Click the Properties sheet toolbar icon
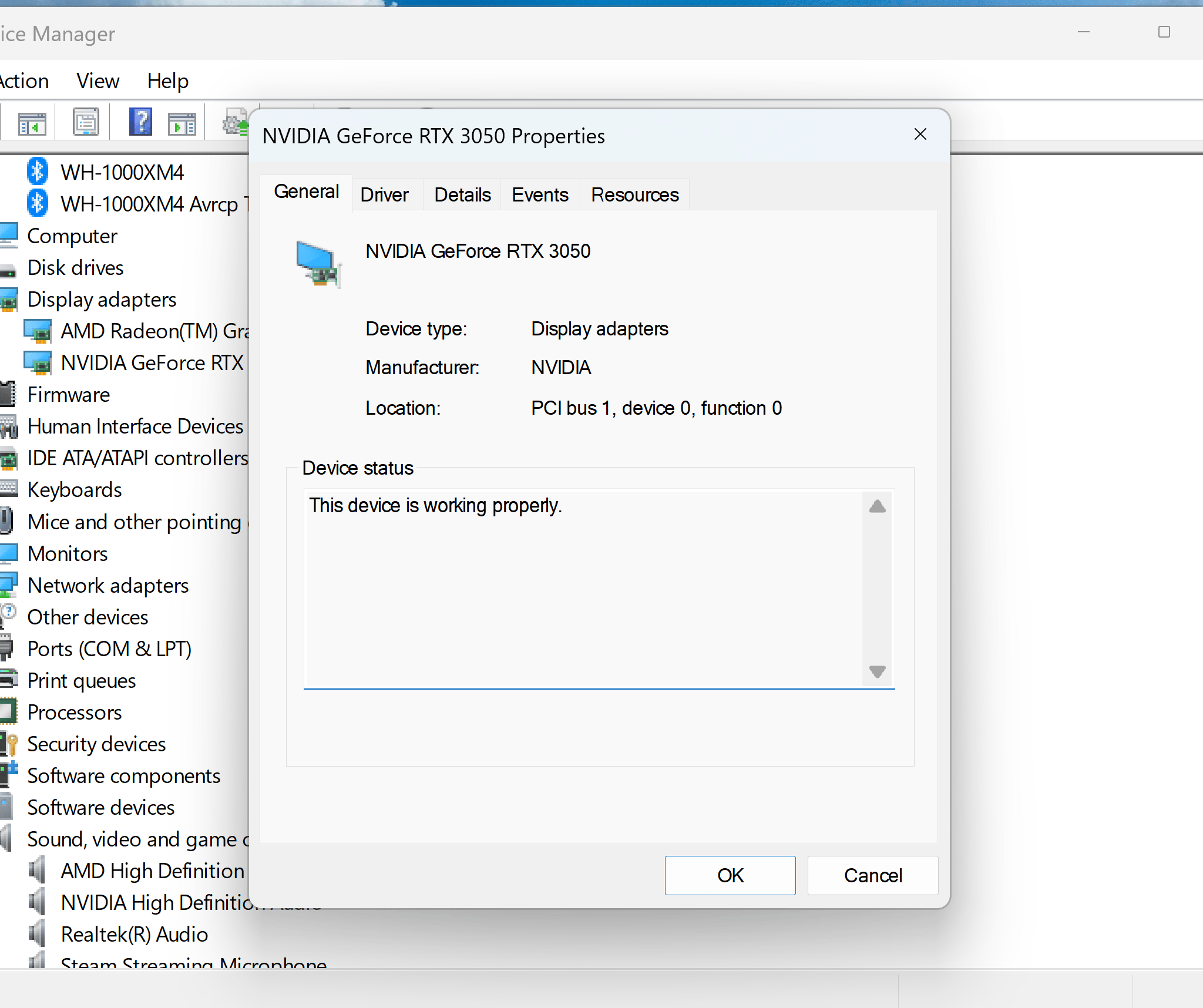Viewport: 1203px width, 1008px height. coord(86,122)
